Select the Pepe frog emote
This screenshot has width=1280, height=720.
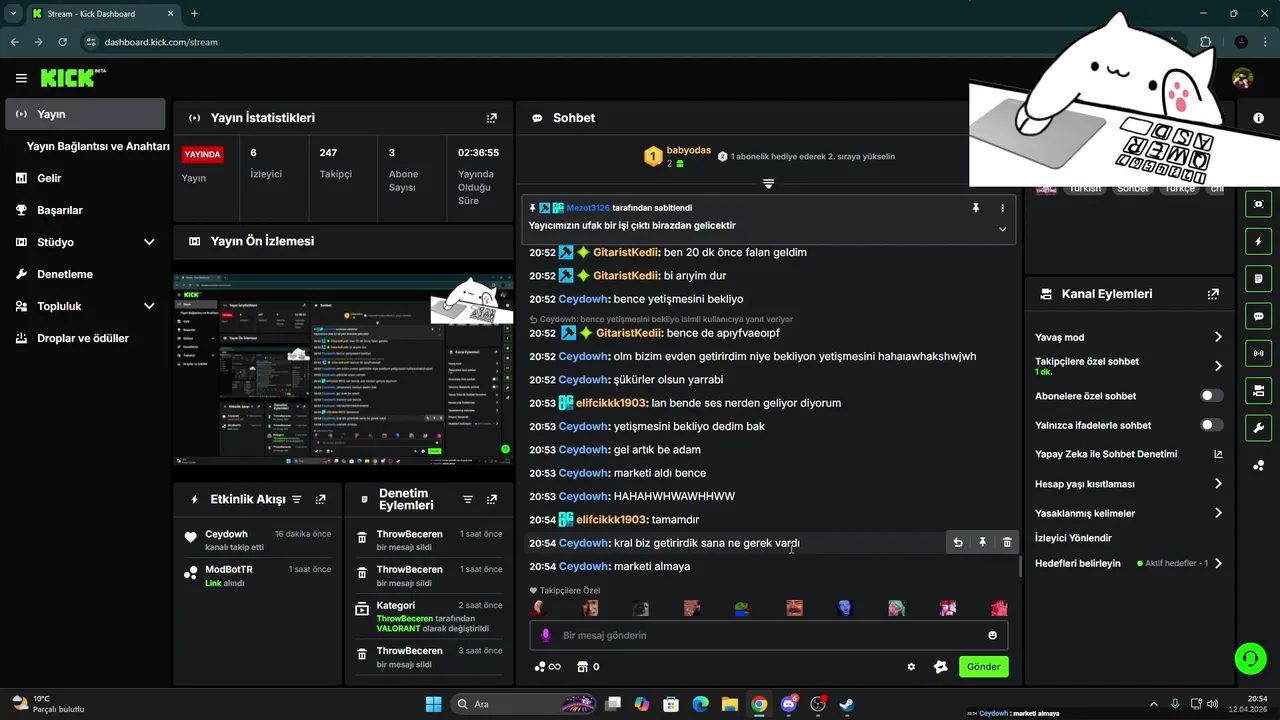743,608
